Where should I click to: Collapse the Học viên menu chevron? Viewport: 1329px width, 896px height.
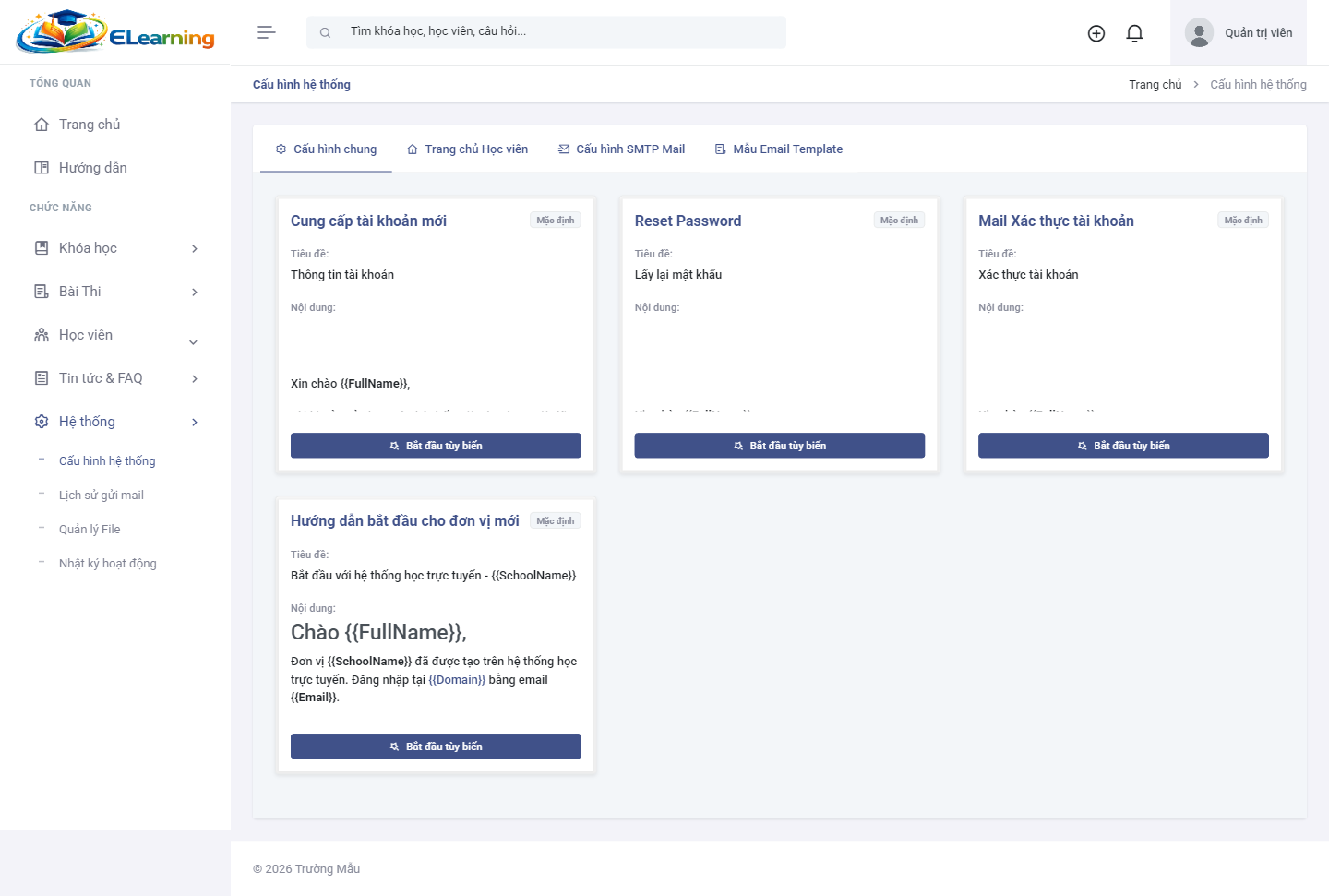coord(194,342)
